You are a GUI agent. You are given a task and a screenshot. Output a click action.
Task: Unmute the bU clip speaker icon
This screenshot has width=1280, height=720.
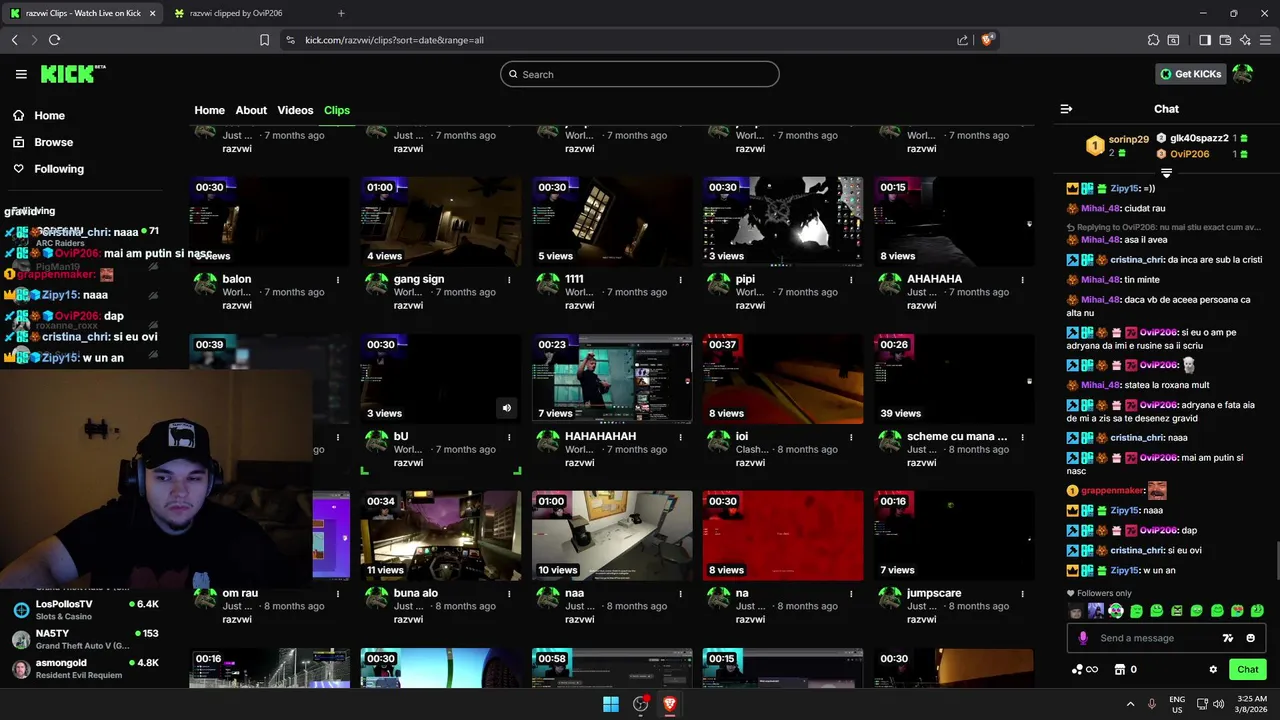(x=506, y=408)
